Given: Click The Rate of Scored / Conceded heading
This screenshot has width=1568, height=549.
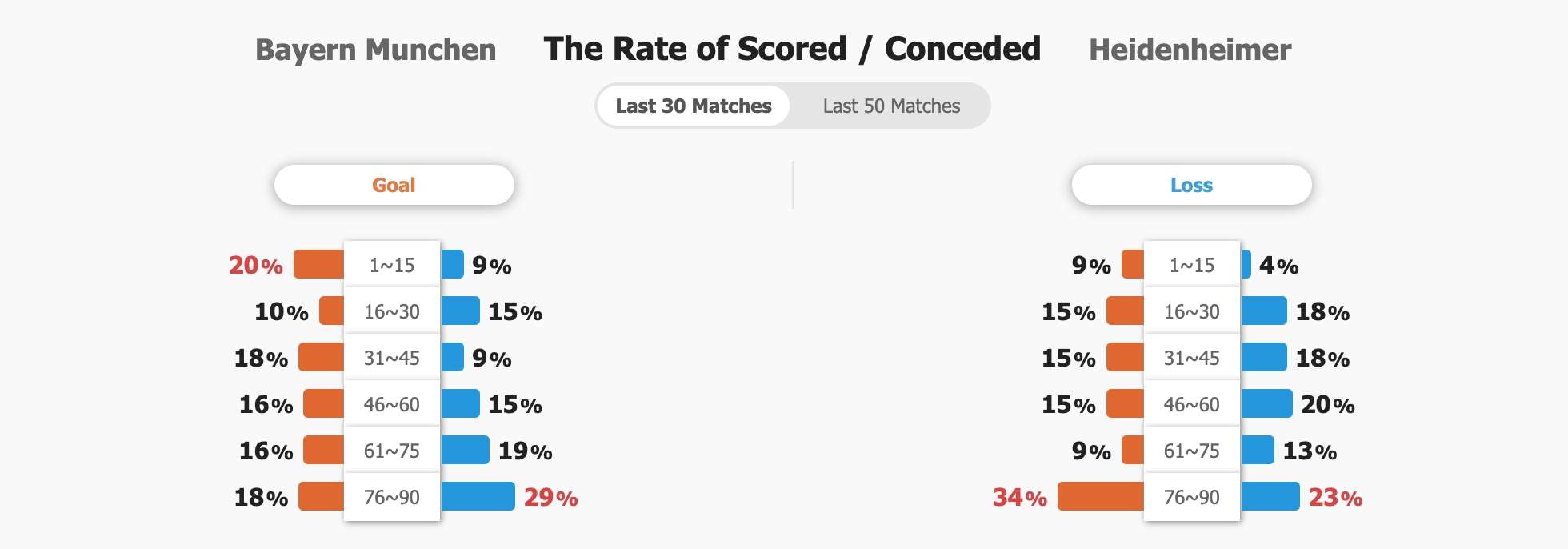Looking at the screenshot, I should 792,49.
